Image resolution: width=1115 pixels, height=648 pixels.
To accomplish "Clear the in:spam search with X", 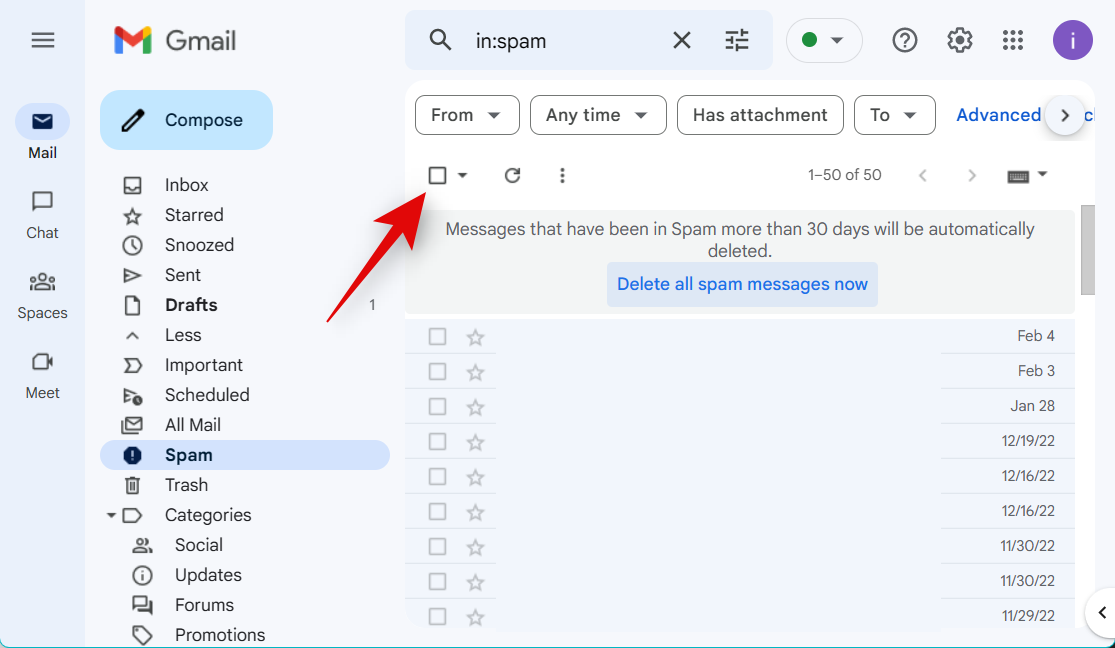I will pos(681,41).
